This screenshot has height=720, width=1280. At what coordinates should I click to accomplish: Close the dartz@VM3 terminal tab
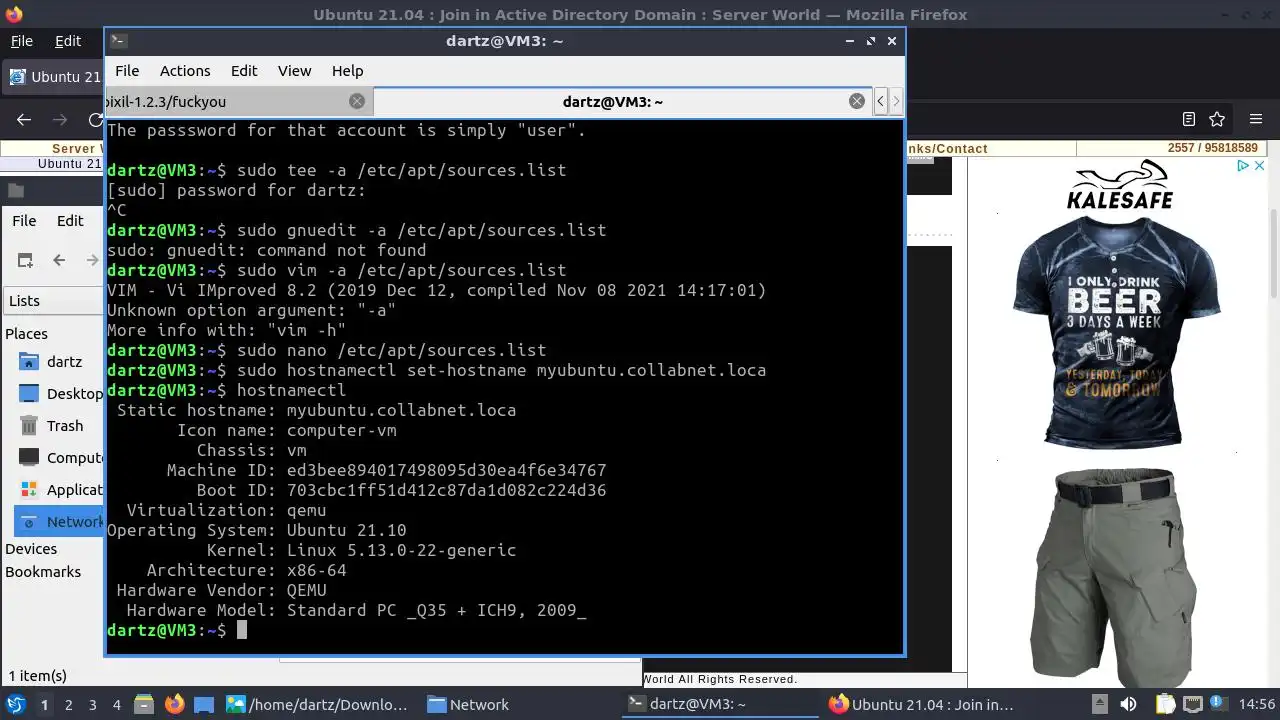(857, 101)
